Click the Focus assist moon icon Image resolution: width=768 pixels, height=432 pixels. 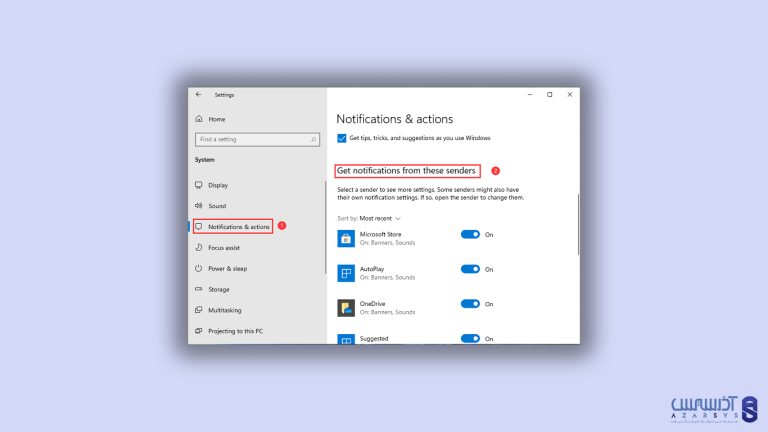pos(198,247)
